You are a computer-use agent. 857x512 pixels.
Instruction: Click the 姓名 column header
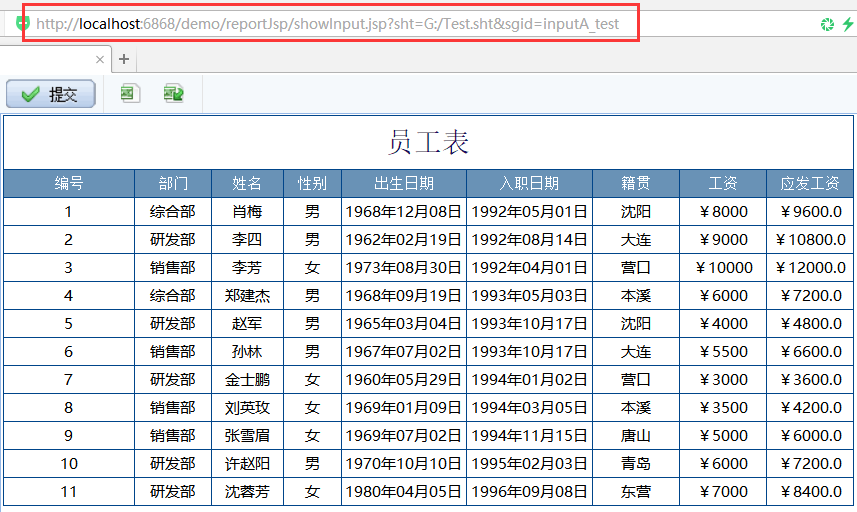point(247,183)
